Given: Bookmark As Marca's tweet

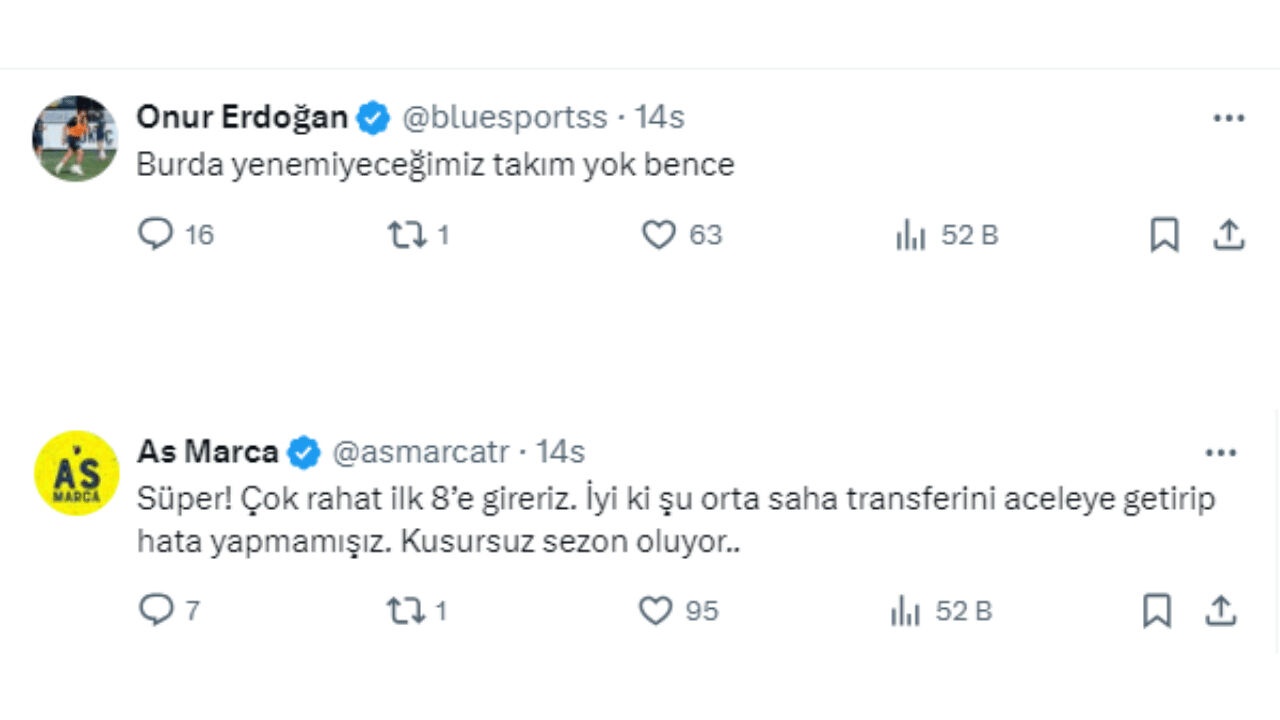Looking at the screenshot, I should coord(1157,610).
